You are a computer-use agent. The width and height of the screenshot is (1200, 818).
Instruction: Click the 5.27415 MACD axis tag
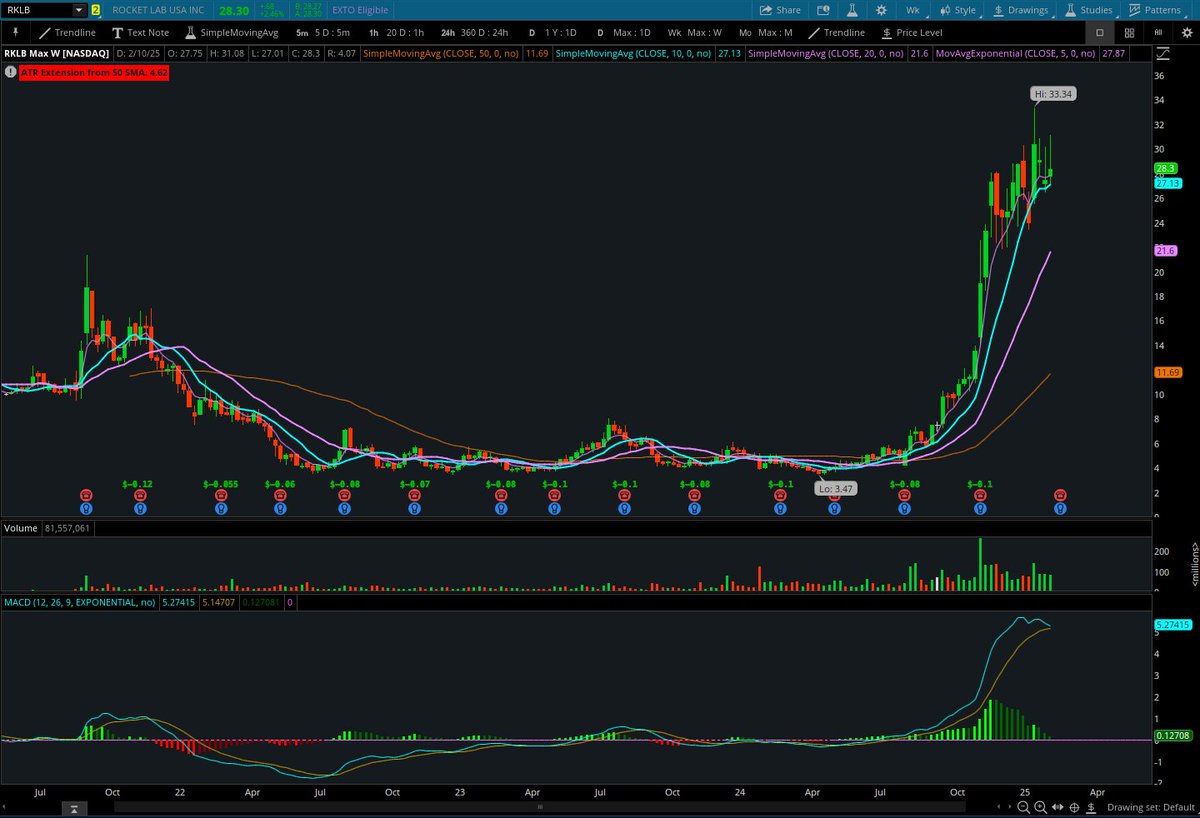pyautogui.click(x=1174, y=624)
